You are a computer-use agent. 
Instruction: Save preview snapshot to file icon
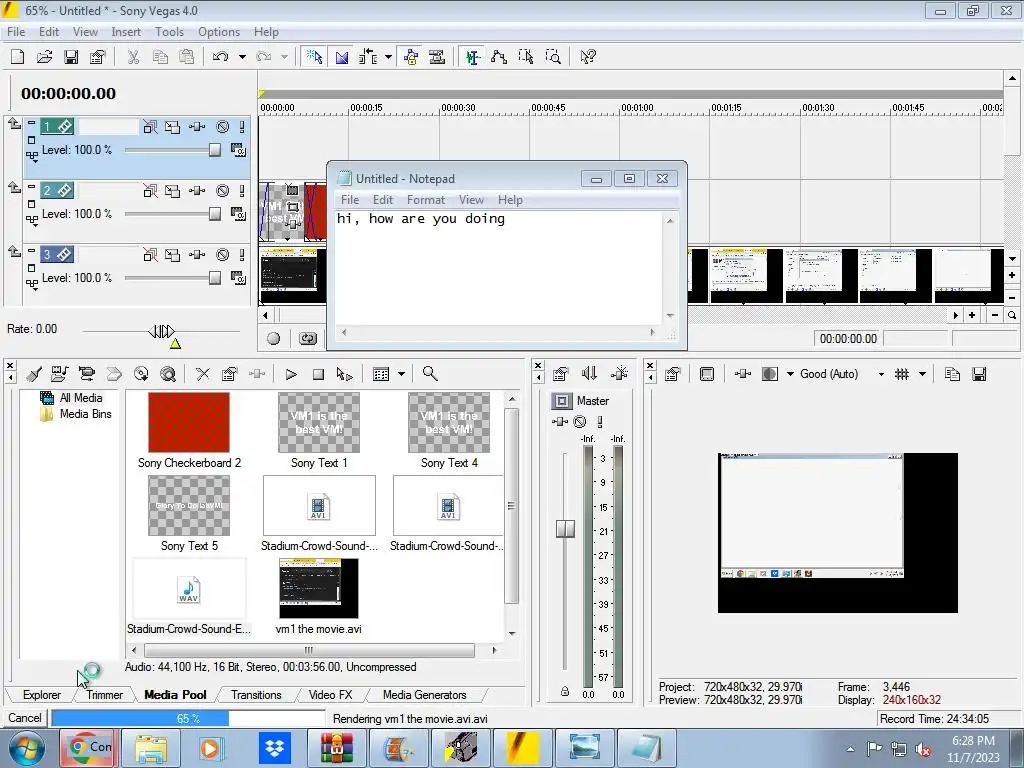(979, 374)
